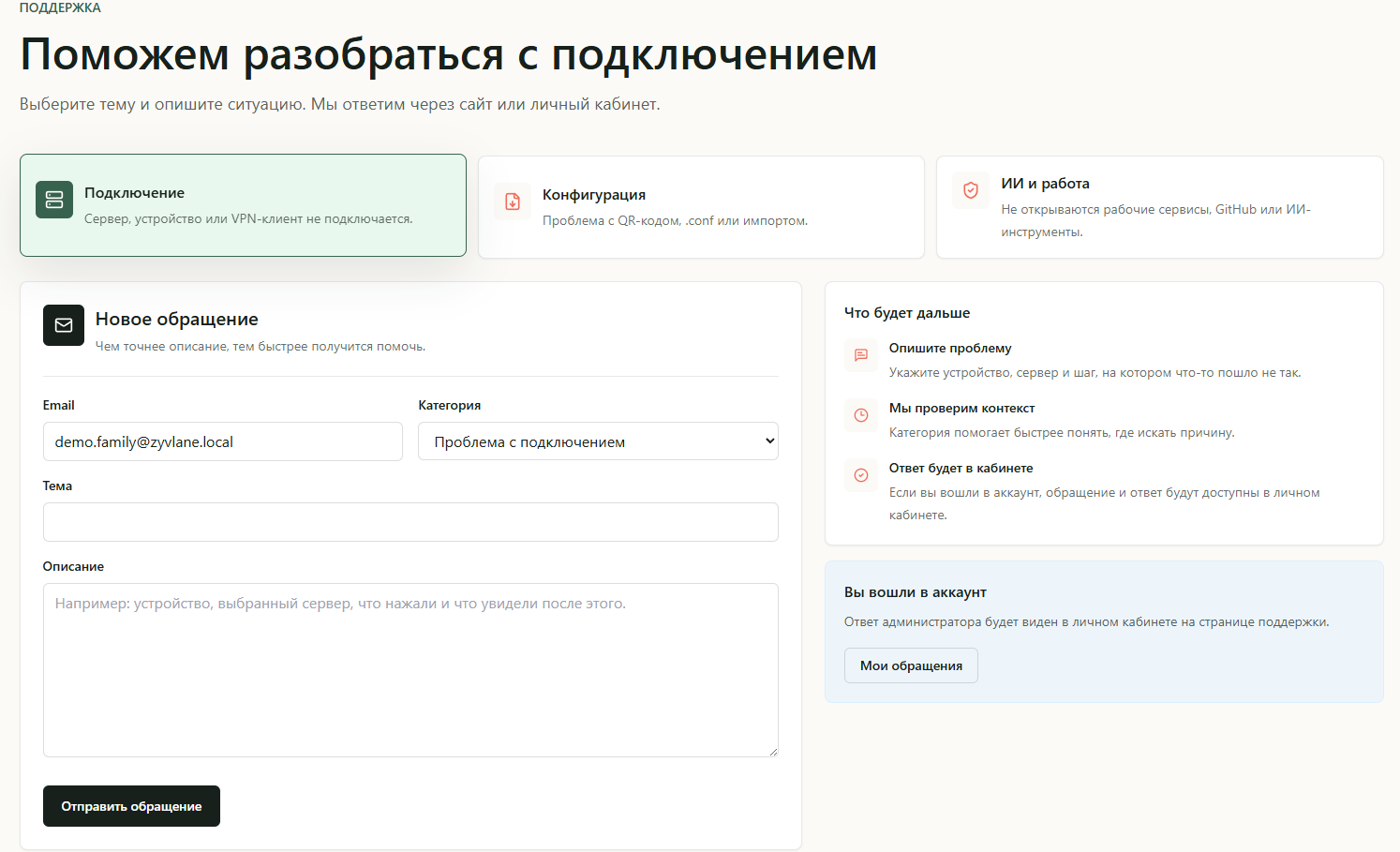The image size is (1400, 852).
Task: Click the Что будет дальше heading
Action: (907, 313)
